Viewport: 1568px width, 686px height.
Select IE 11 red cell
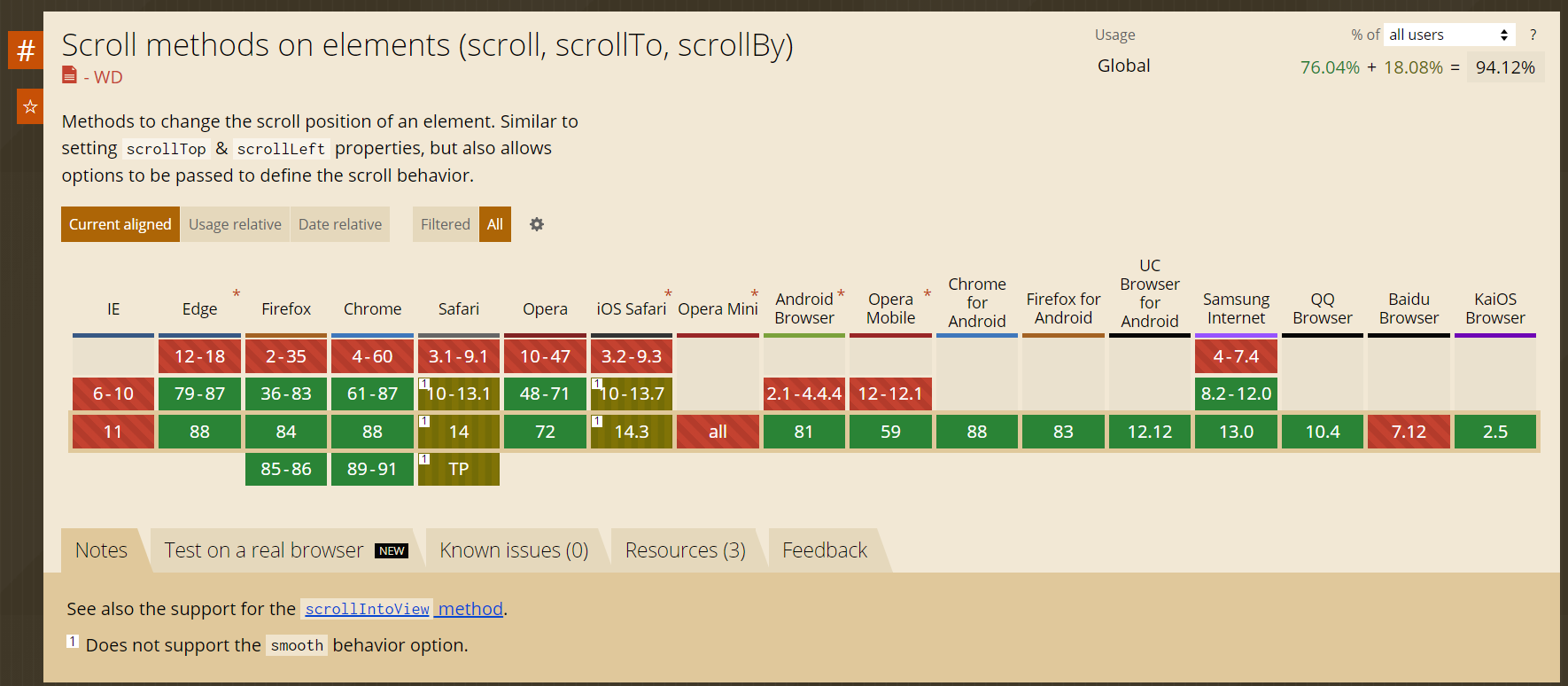point(113,432)
